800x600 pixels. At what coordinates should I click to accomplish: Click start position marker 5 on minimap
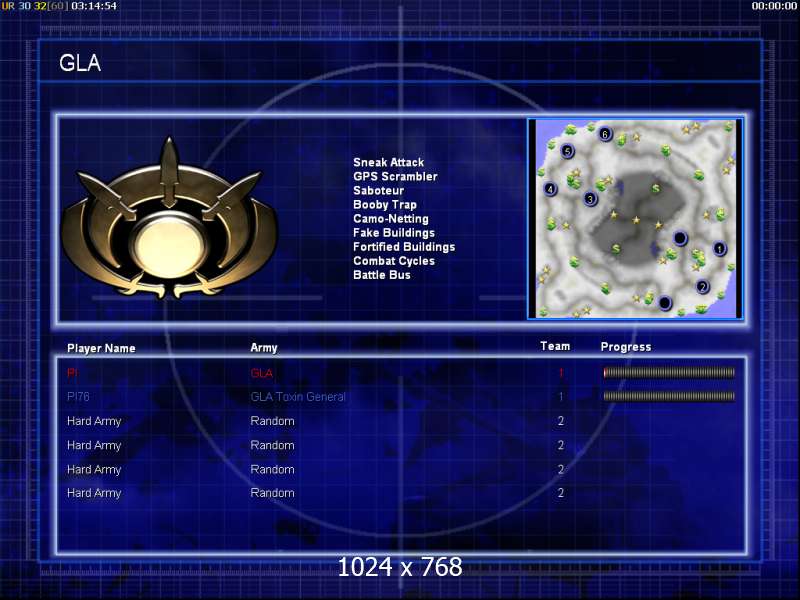tap(567, 151)
